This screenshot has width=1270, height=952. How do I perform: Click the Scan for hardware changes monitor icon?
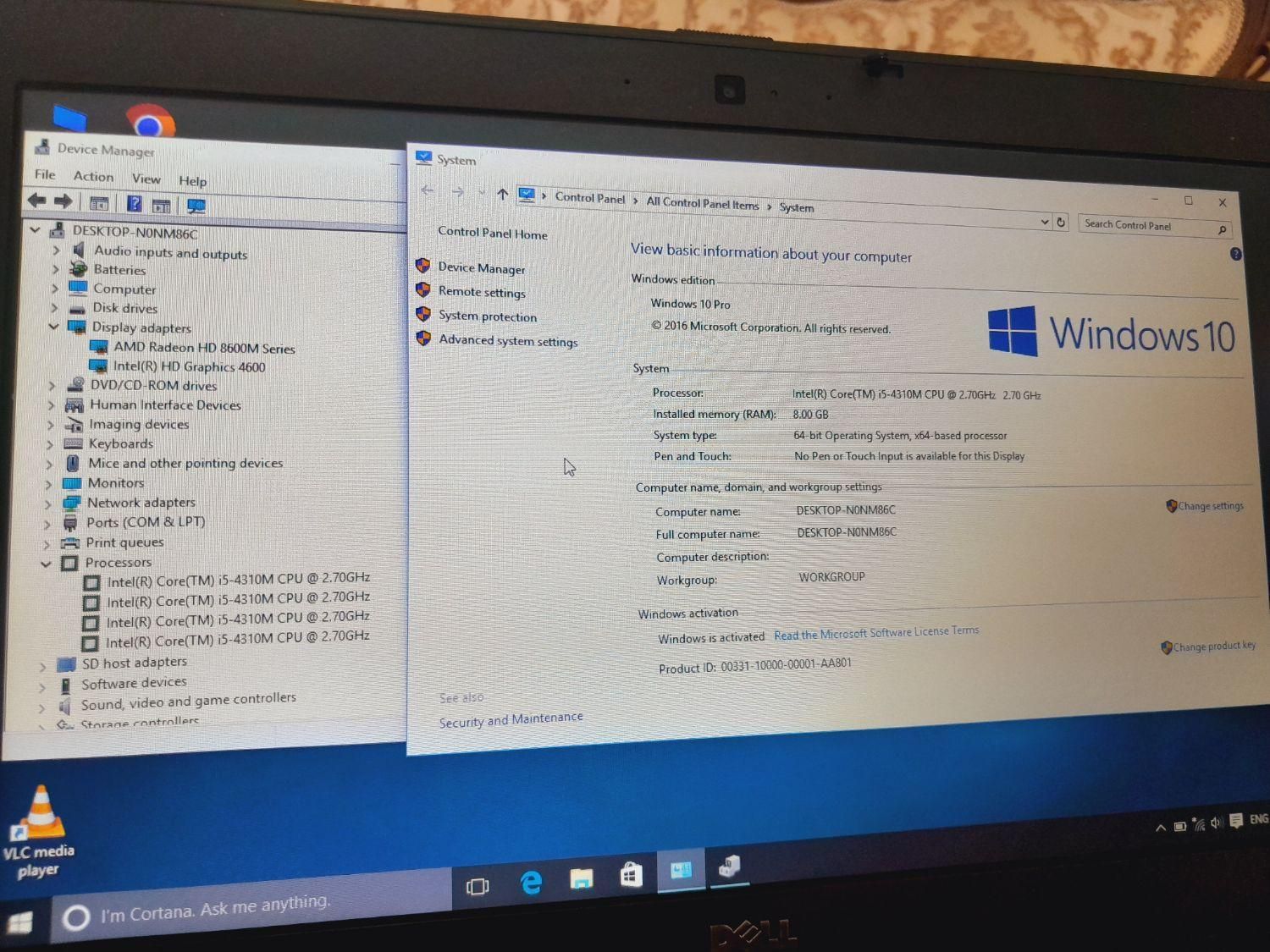pyautogui.click(x=196, y=206)
